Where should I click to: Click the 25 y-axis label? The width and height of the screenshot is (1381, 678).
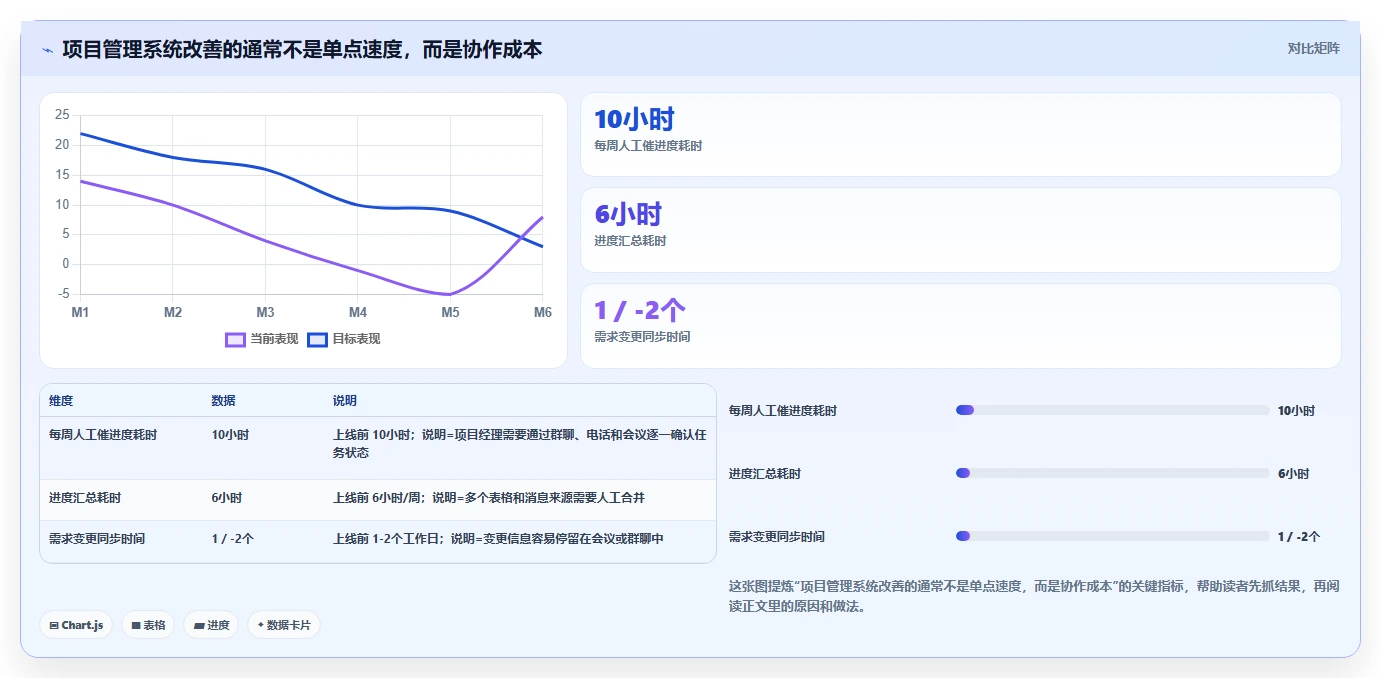pos(62,115)
